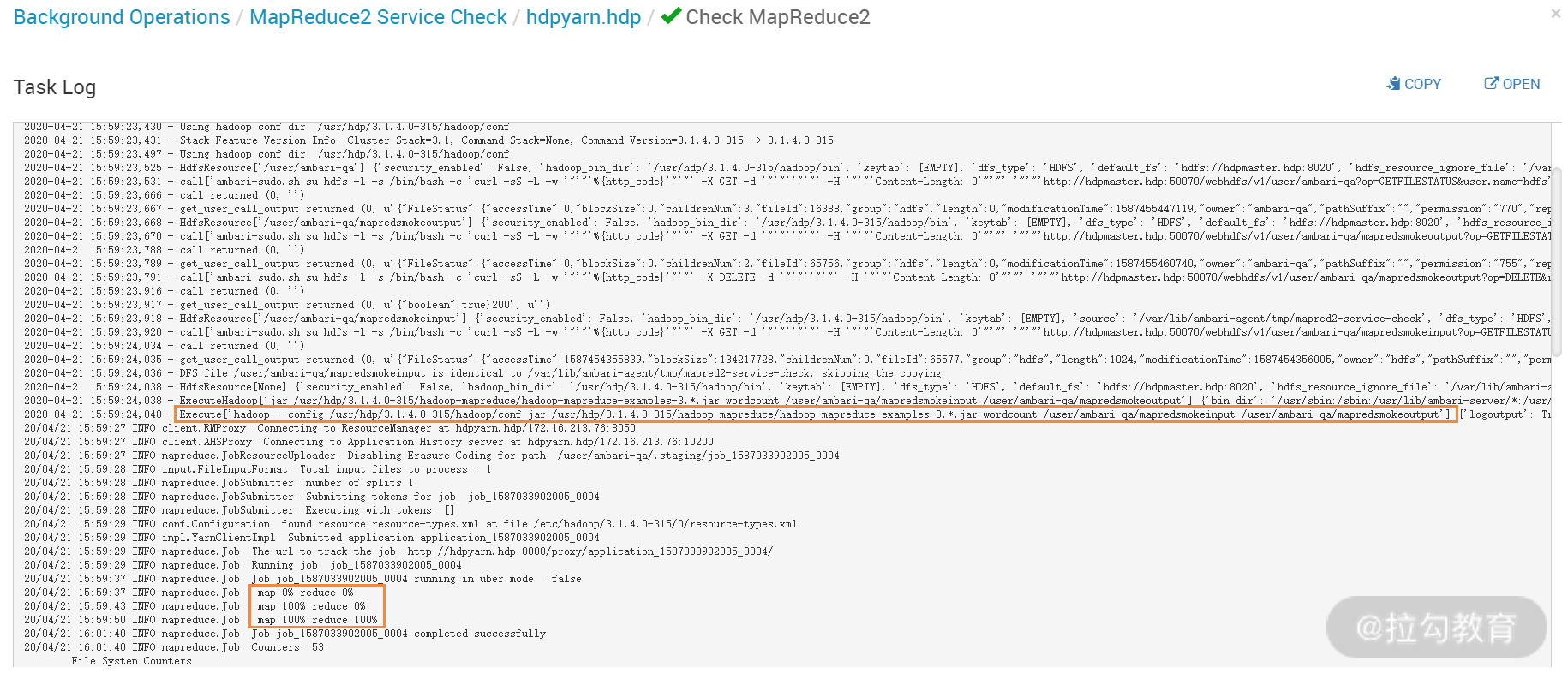
Task: Open the log in a new window
Action: [1512, 84]
